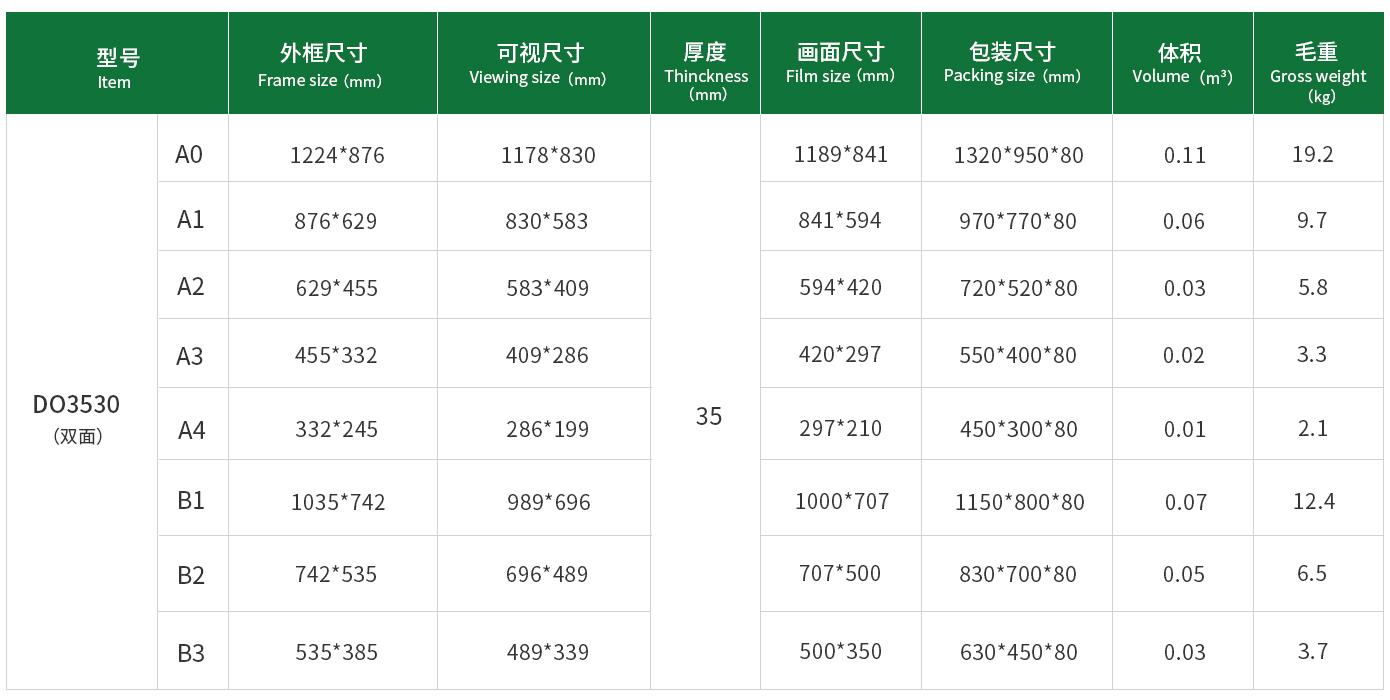Select the Volume column header
Image resolution: width=1390 pixels, height=700 pixels.
point(1183,63)
